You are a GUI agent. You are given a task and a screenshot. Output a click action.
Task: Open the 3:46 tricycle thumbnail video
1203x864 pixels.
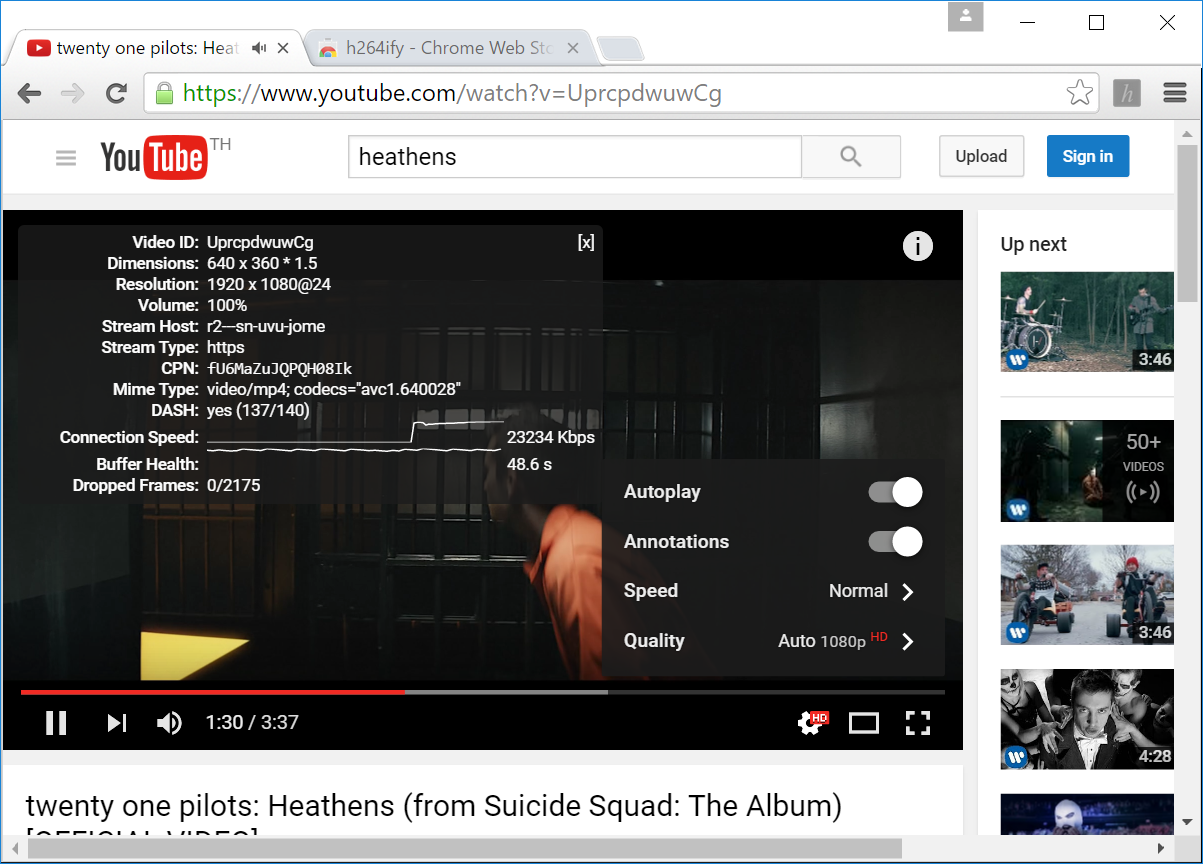click(x=1087, y=595)
